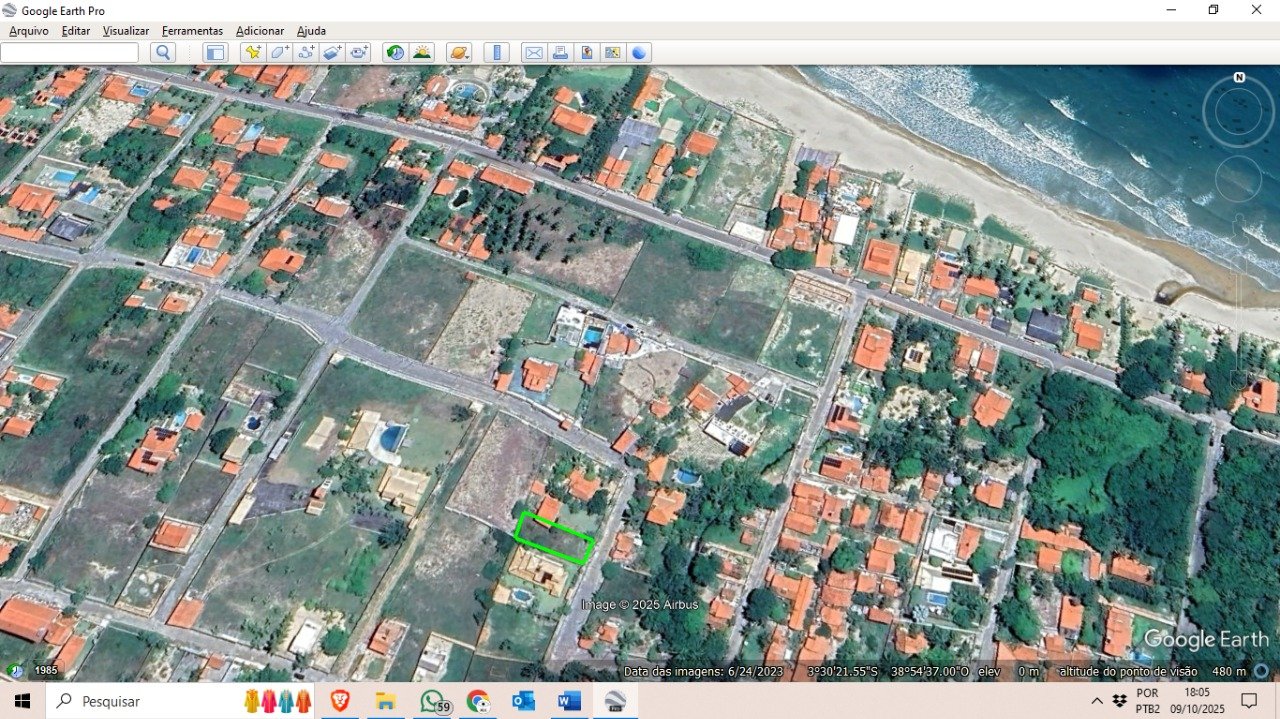
Task: Expand the Visualizar menu
Action: click(126, 31)
